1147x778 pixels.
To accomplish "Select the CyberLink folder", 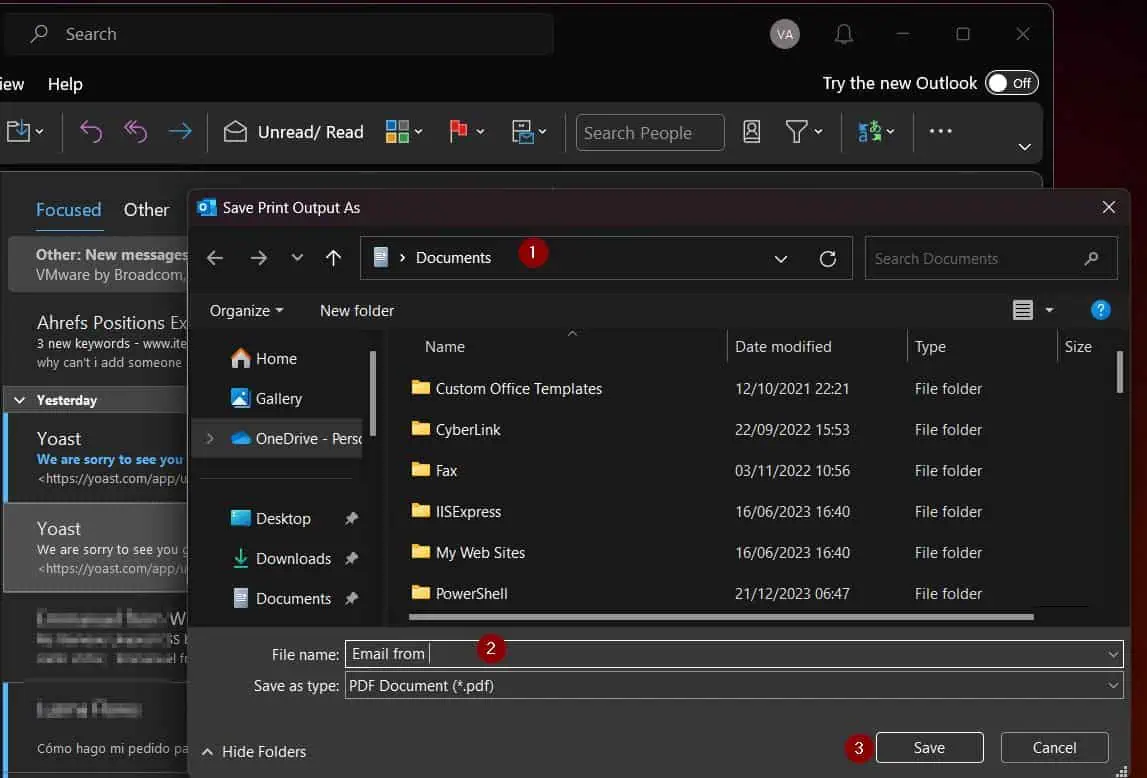I will 456,430.
